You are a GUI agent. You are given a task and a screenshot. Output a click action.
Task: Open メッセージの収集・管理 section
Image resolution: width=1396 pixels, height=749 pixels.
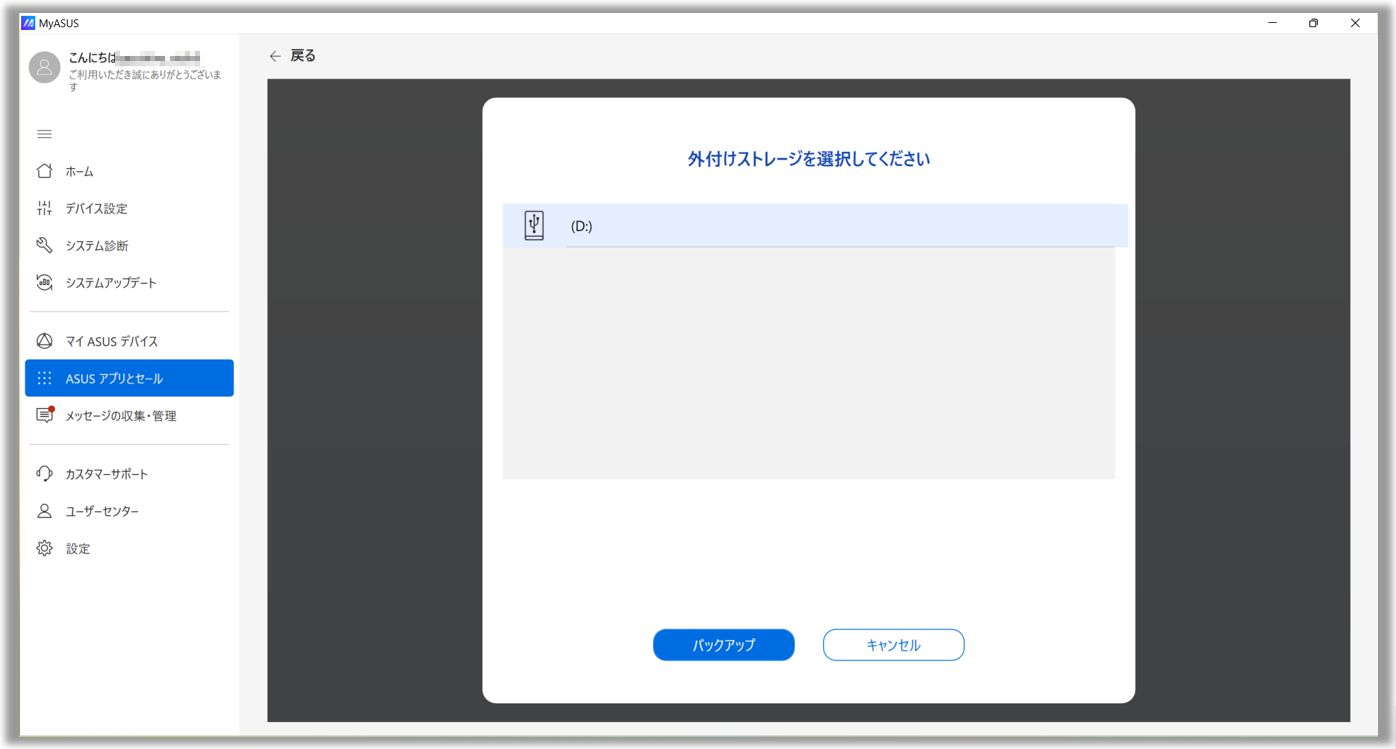pyautogui.click(x=129, y=415)
